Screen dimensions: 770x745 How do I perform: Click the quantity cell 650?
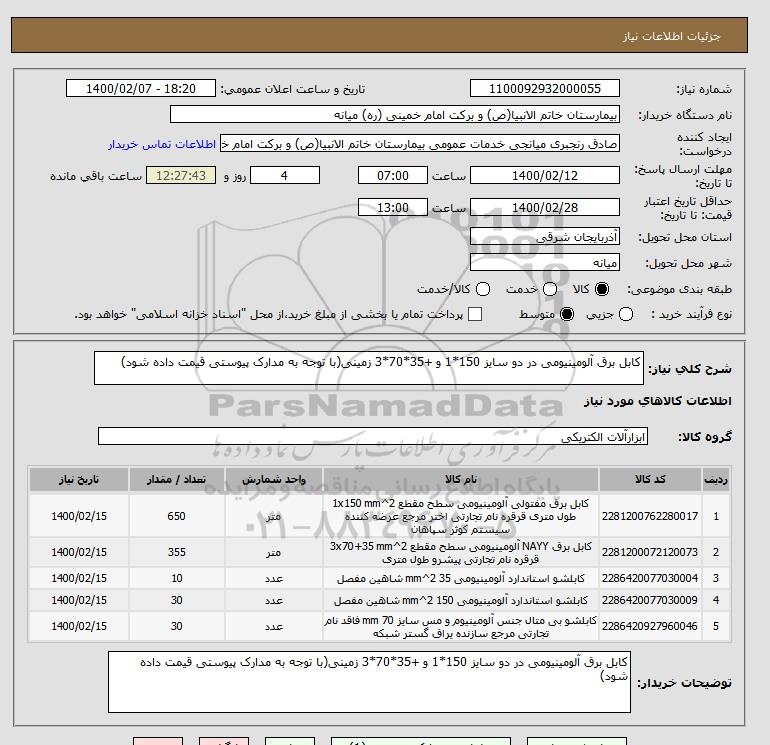176,516
